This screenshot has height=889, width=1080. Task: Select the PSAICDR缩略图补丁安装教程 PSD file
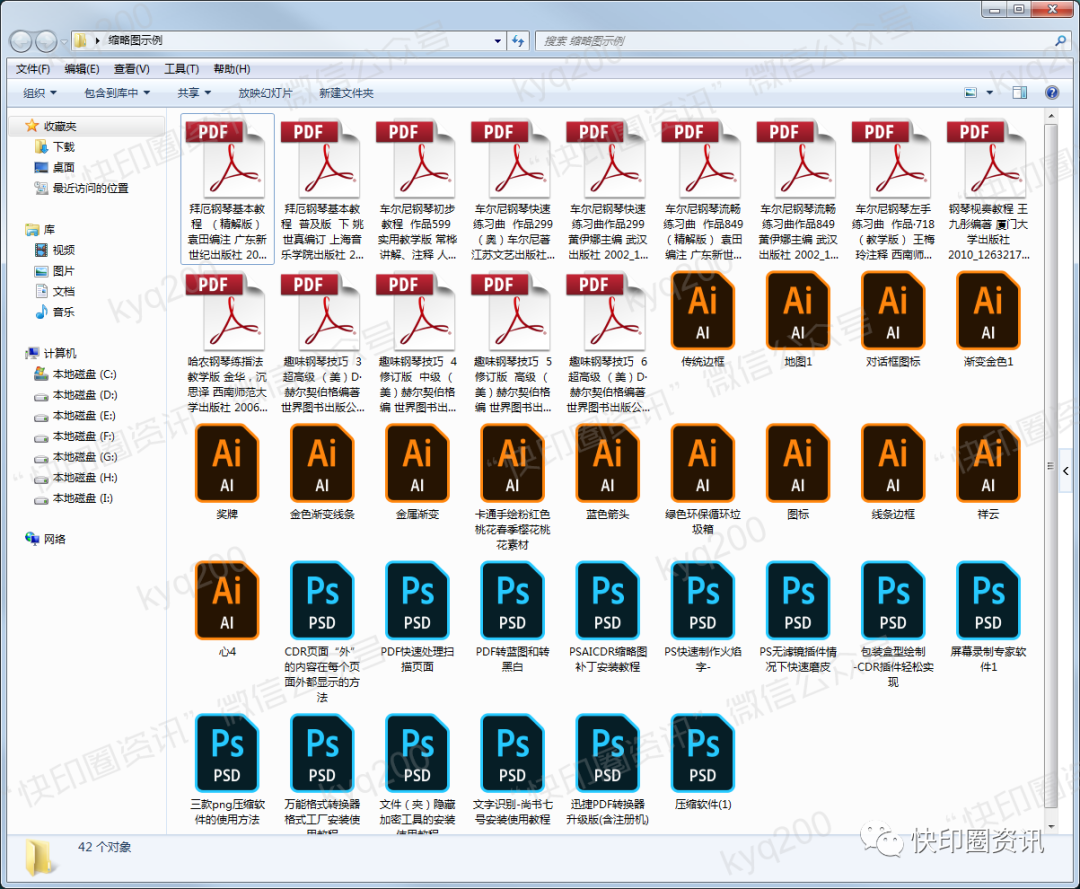[x=608, y=617]
